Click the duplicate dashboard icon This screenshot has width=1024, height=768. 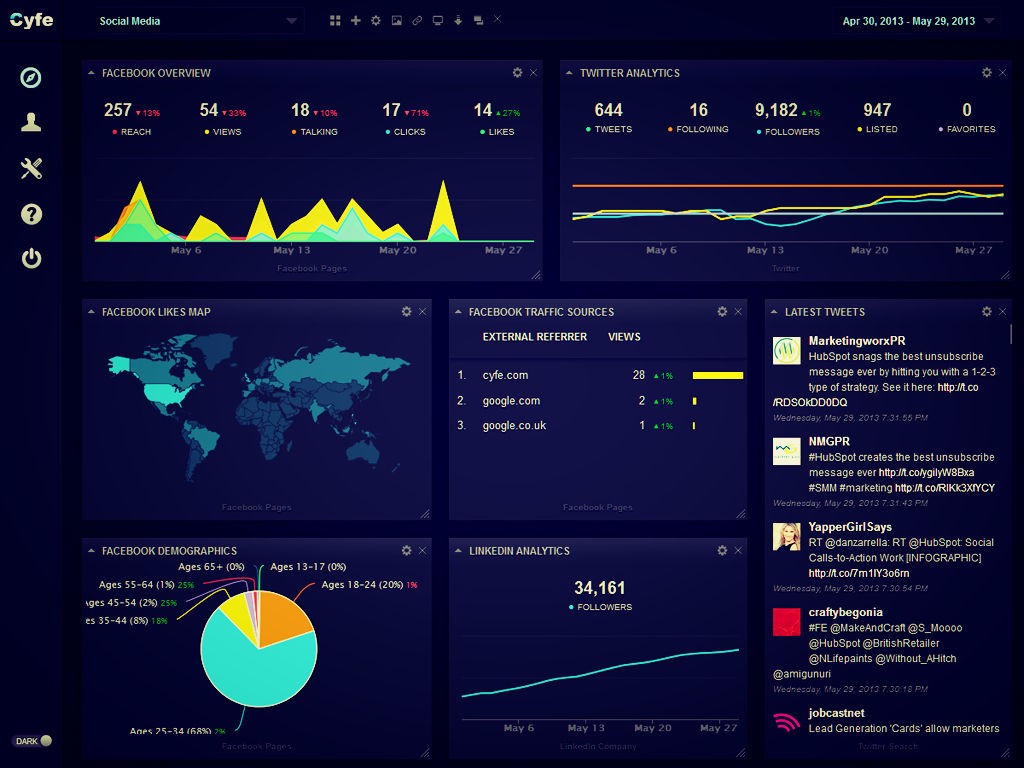[x=479, y=21]
